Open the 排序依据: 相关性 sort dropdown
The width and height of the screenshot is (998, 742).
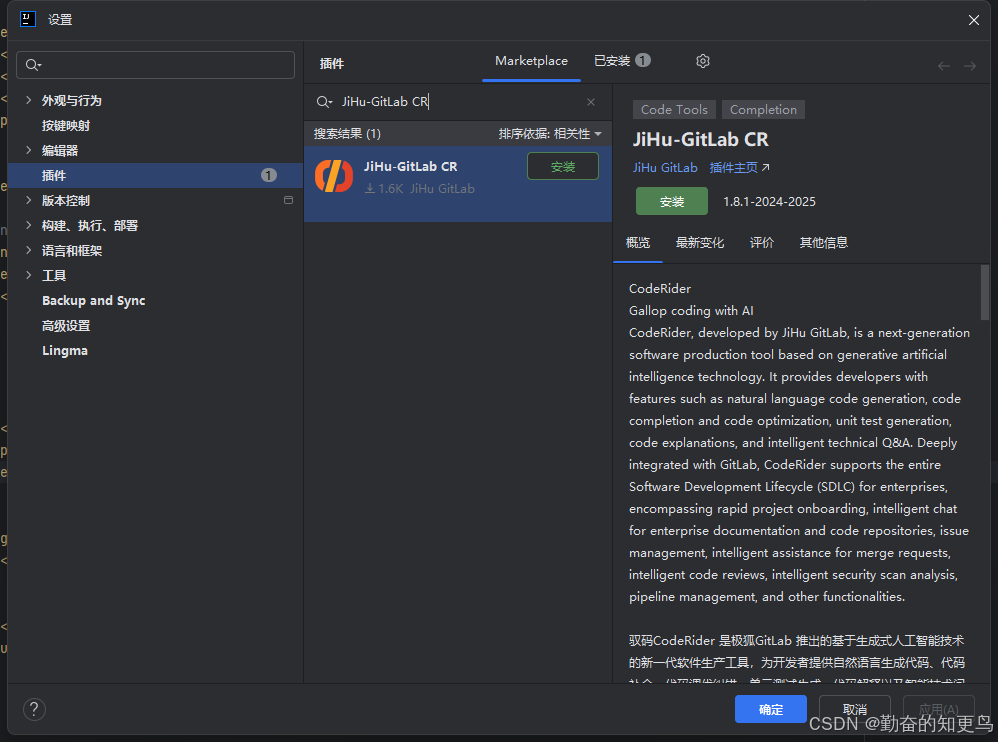550,134
